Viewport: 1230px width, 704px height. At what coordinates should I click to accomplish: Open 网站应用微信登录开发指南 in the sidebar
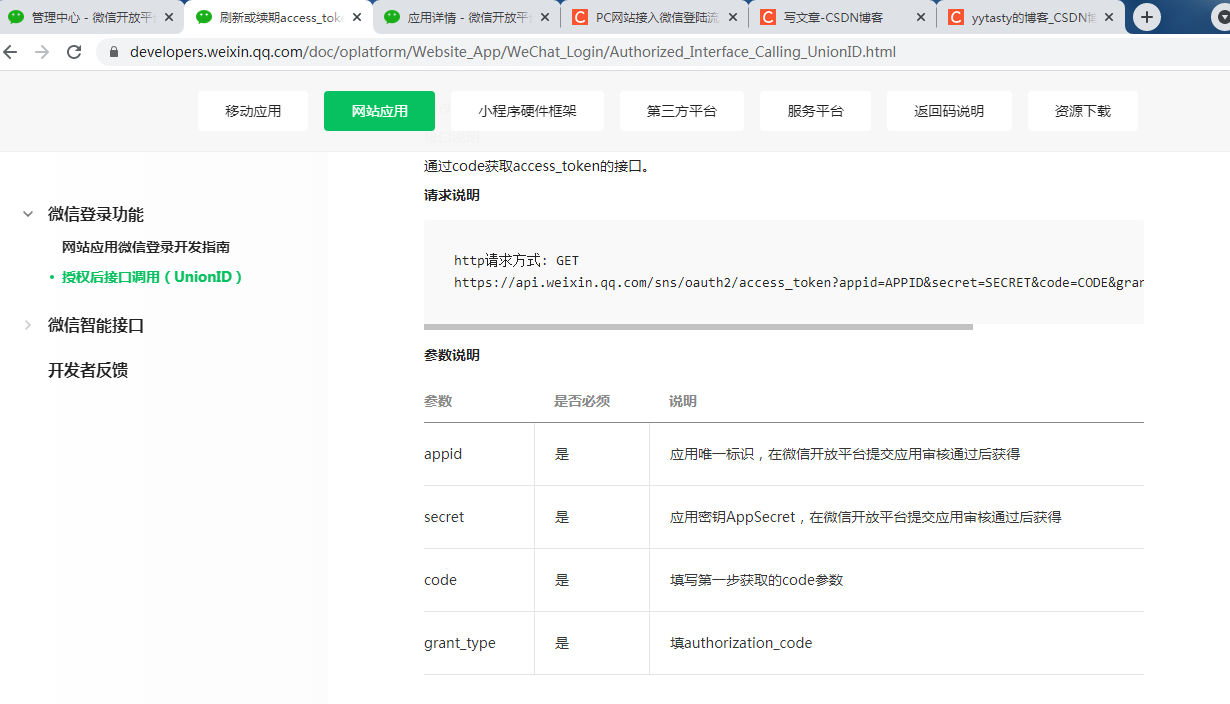[x=146, y=246]
